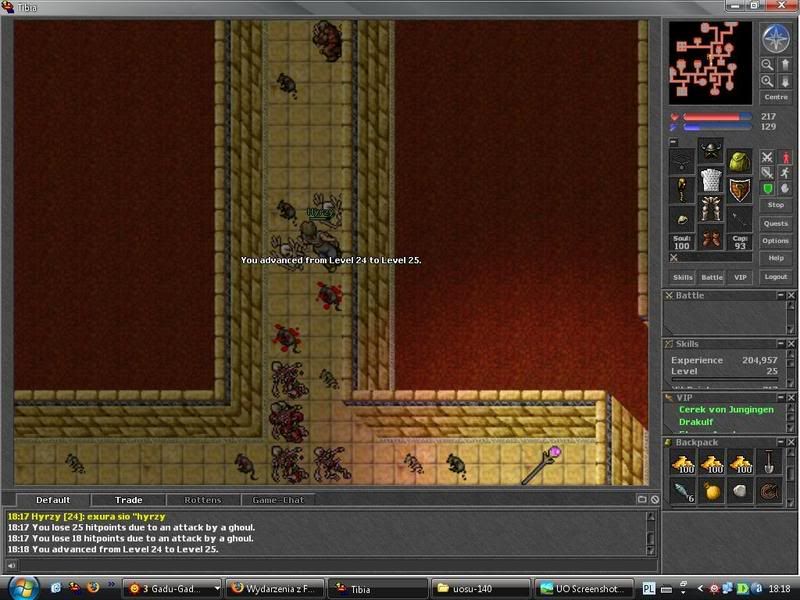Screen dimensions: 800x600
Task: Toggle the Skills panel button
Action: point(683,277)
